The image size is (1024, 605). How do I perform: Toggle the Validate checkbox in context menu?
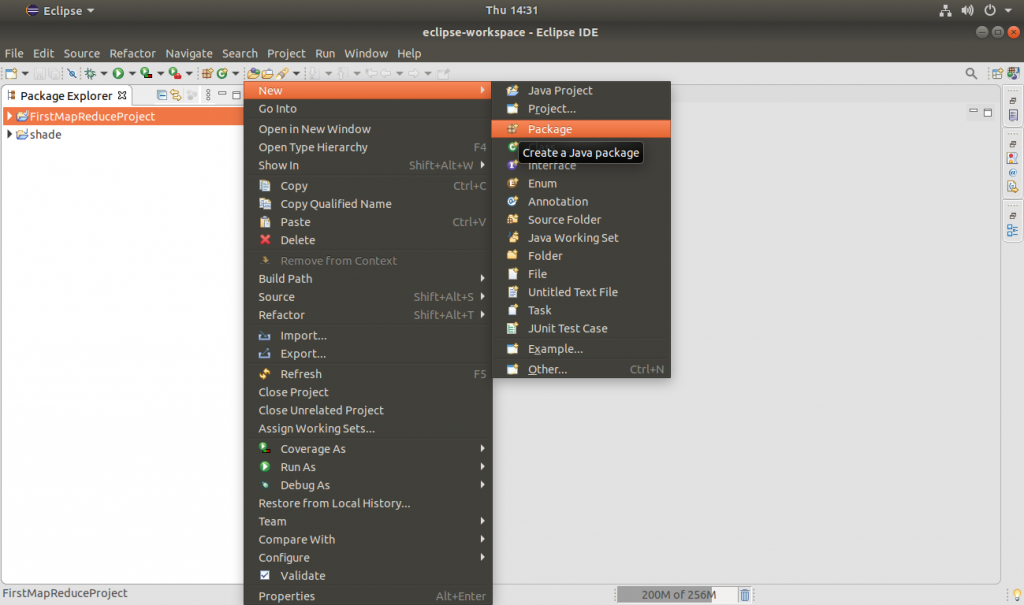[265, 576]
